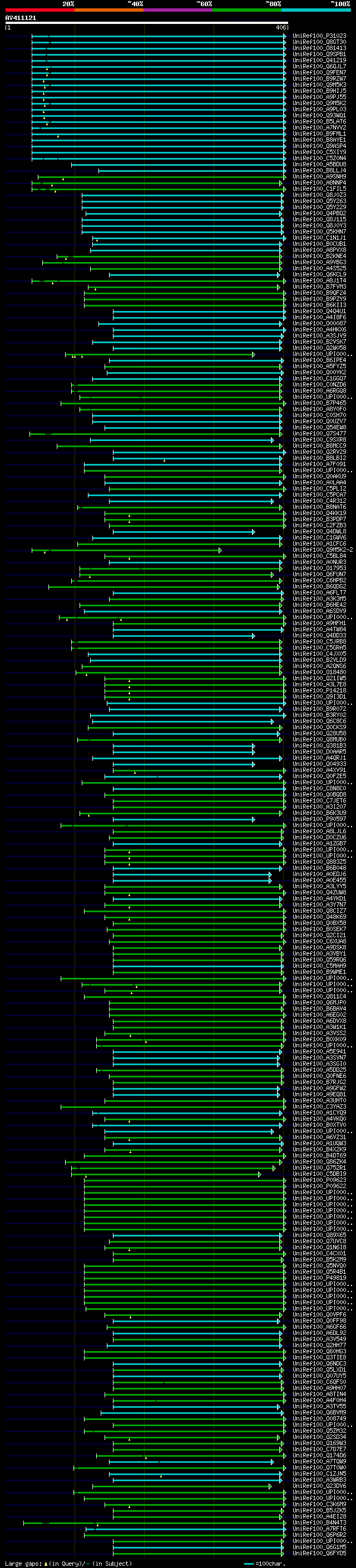
Task: Open hit UniRef100_Q9M5K2-2
Action: (323, 550)
